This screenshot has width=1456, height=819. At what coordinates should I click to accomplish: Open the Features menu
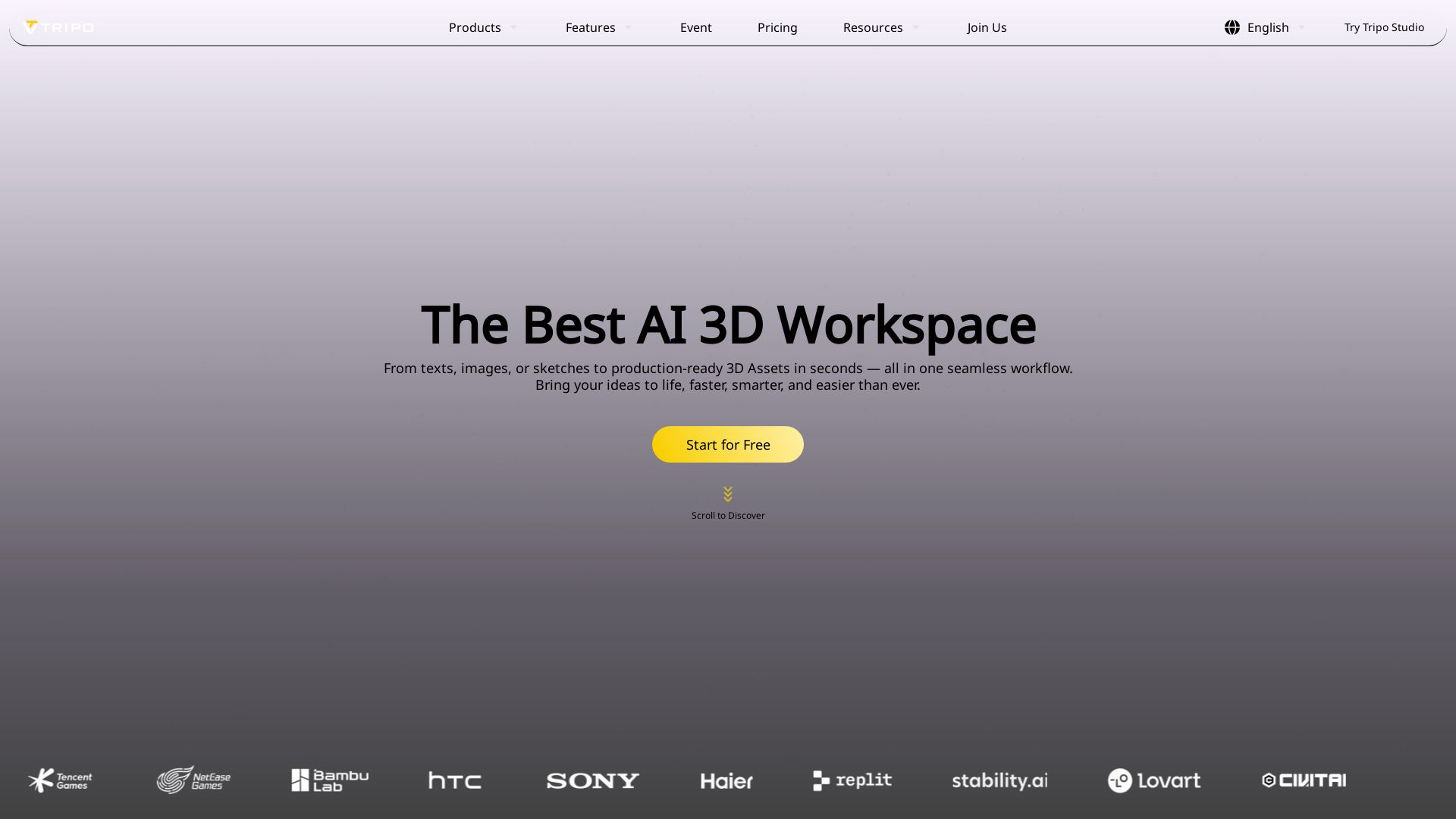click(590, 27)
